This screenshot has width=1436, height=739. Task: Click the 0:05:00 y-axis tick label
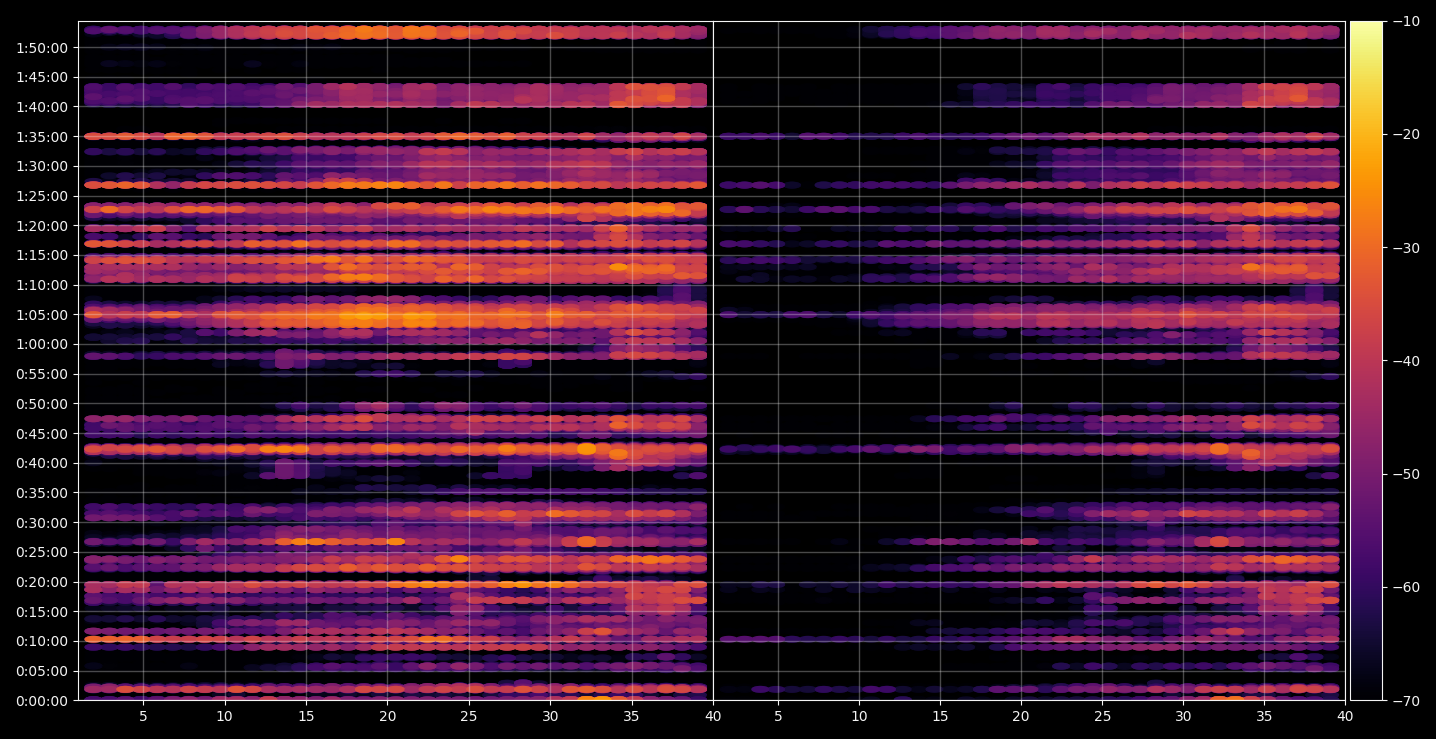coord(42,671)
